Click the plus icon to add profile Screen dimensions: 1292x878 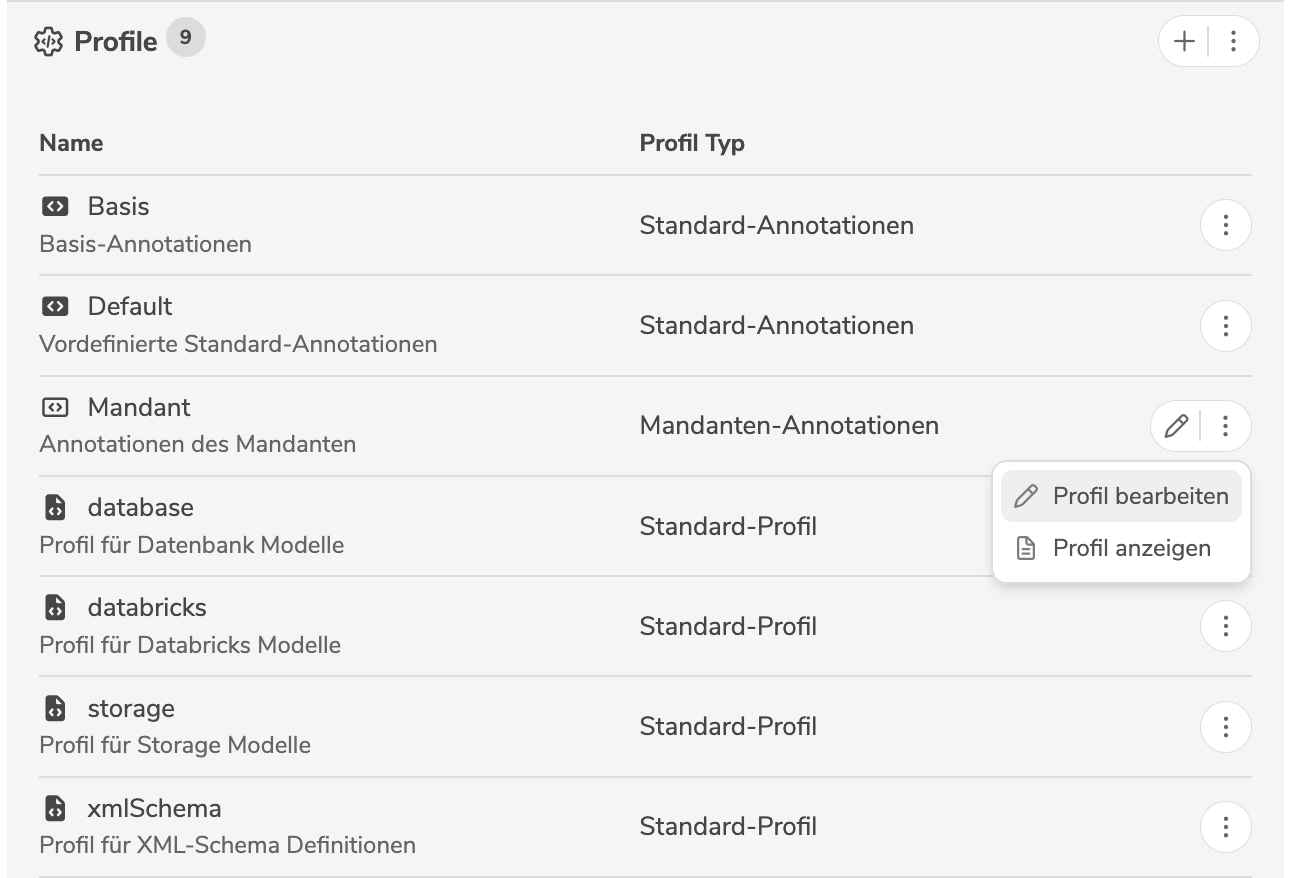(1184, 41)
